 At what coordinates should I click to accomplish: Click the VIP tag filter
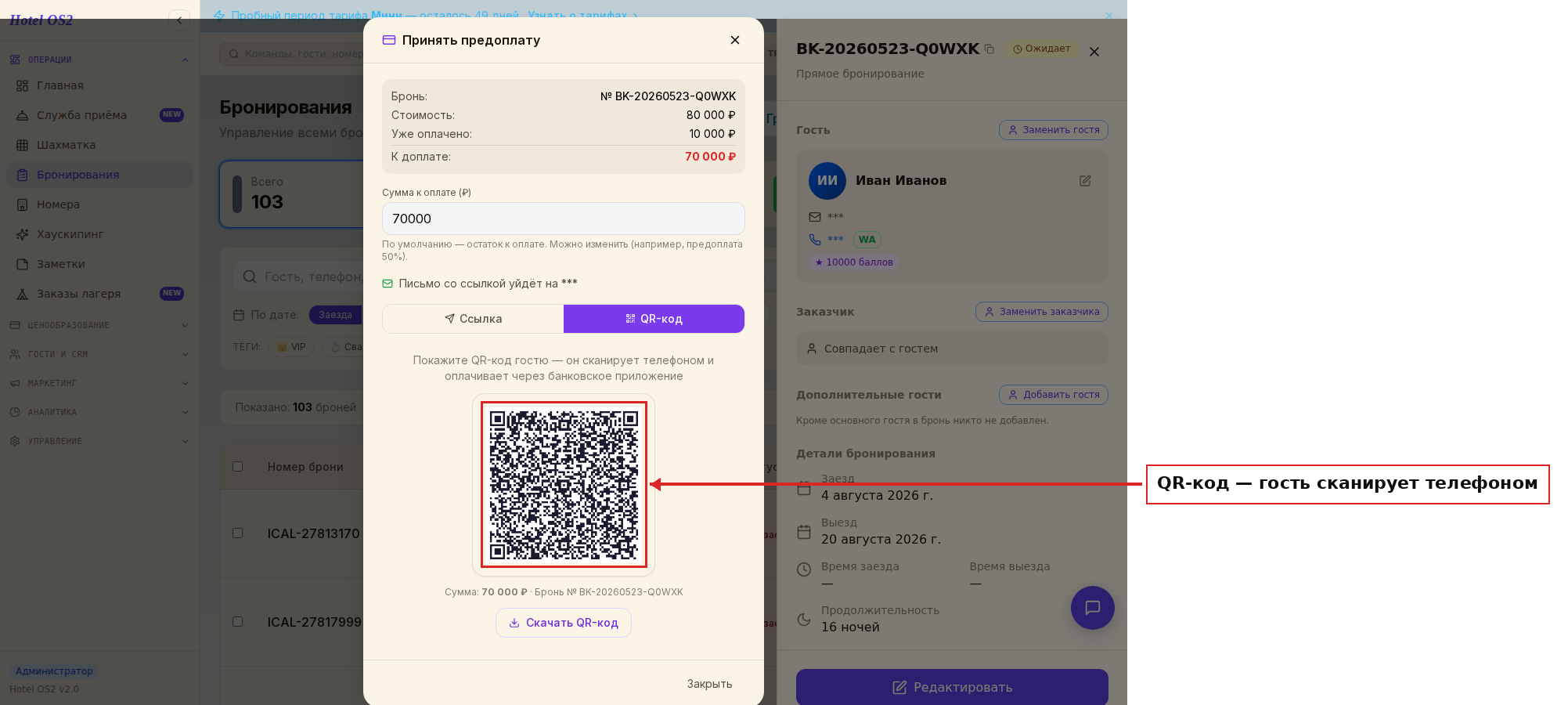coord(291,347)
